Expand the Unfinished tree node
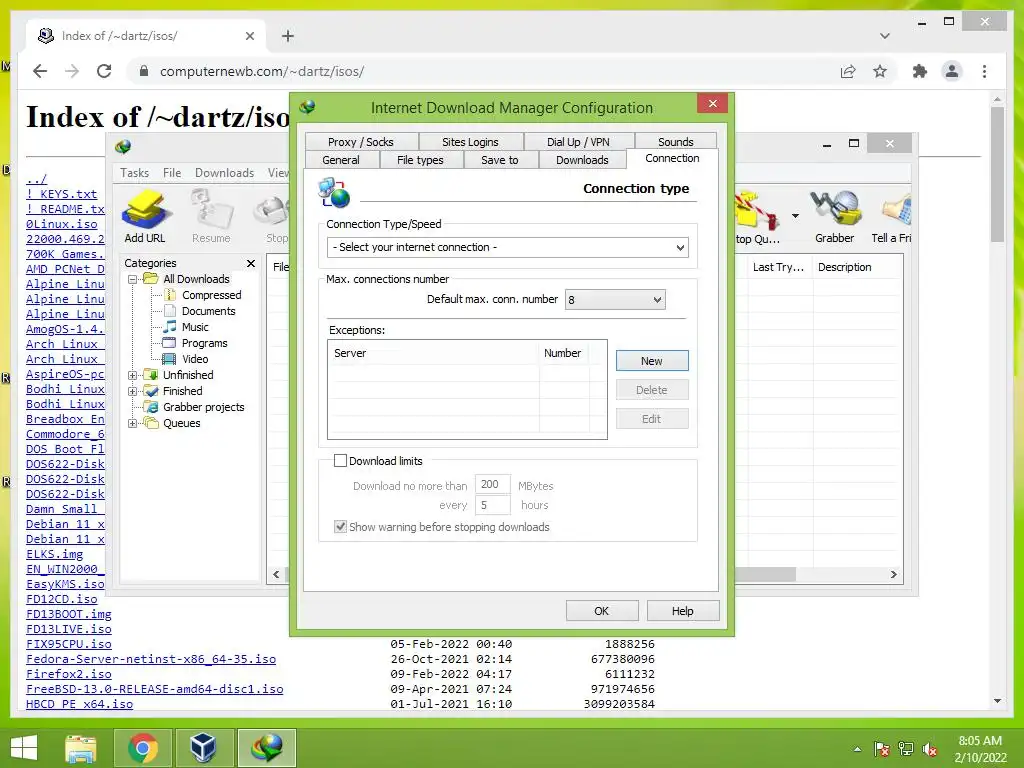Image resolution: width=1024 pixels, height=768 pixels. tap(133, 376)
